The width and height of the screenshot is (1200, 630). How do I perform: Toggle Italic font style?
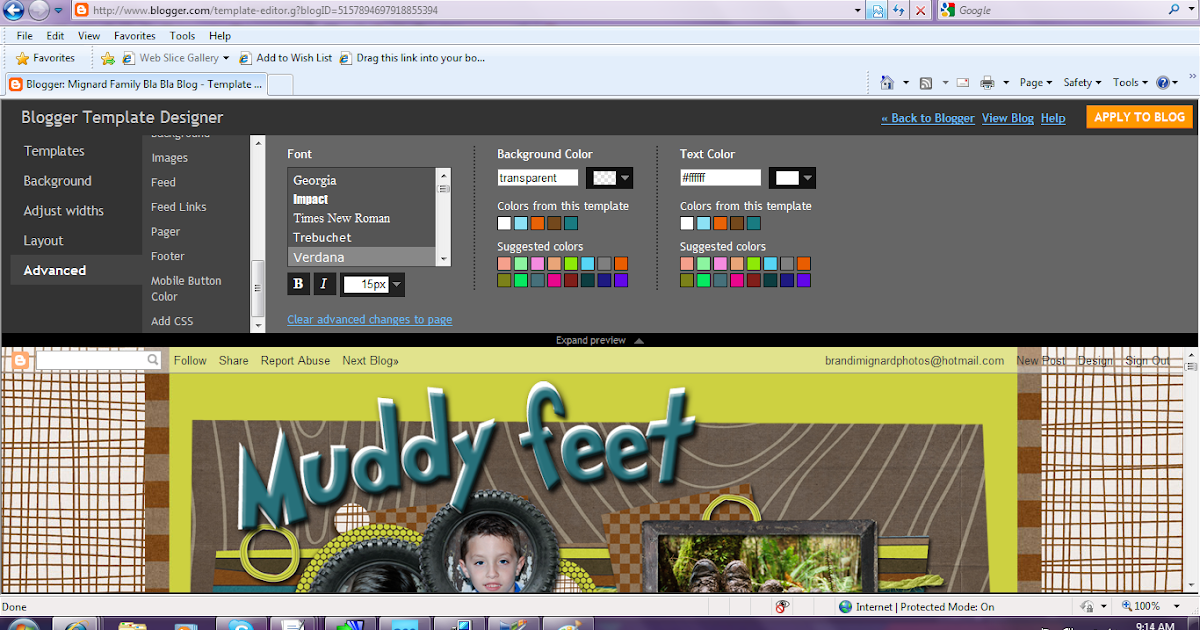coord(324,284)
